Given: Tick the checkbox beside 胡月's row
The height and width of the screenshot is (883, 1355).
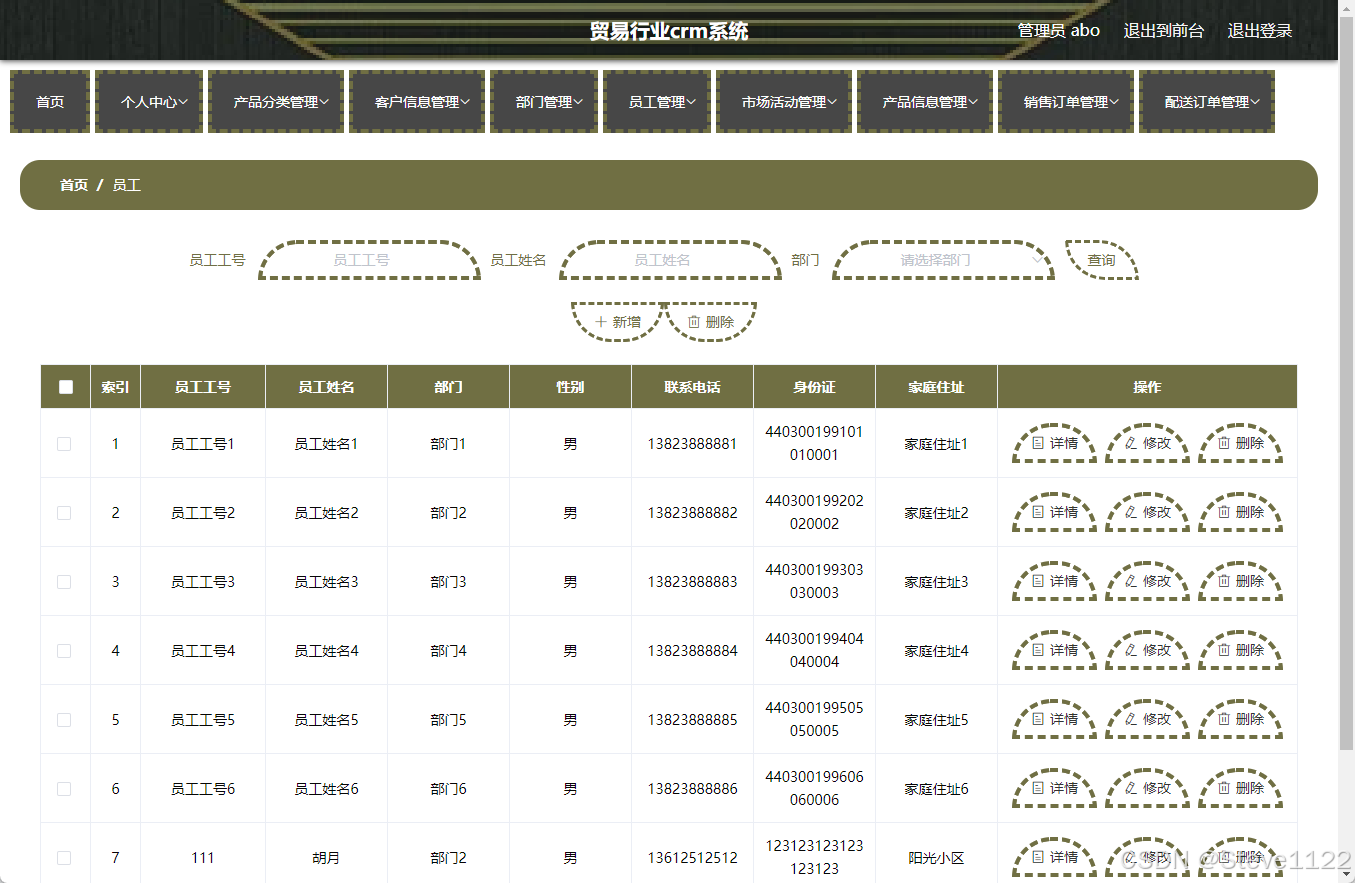Looking at the screenshot, I should [x=64, y=857].
